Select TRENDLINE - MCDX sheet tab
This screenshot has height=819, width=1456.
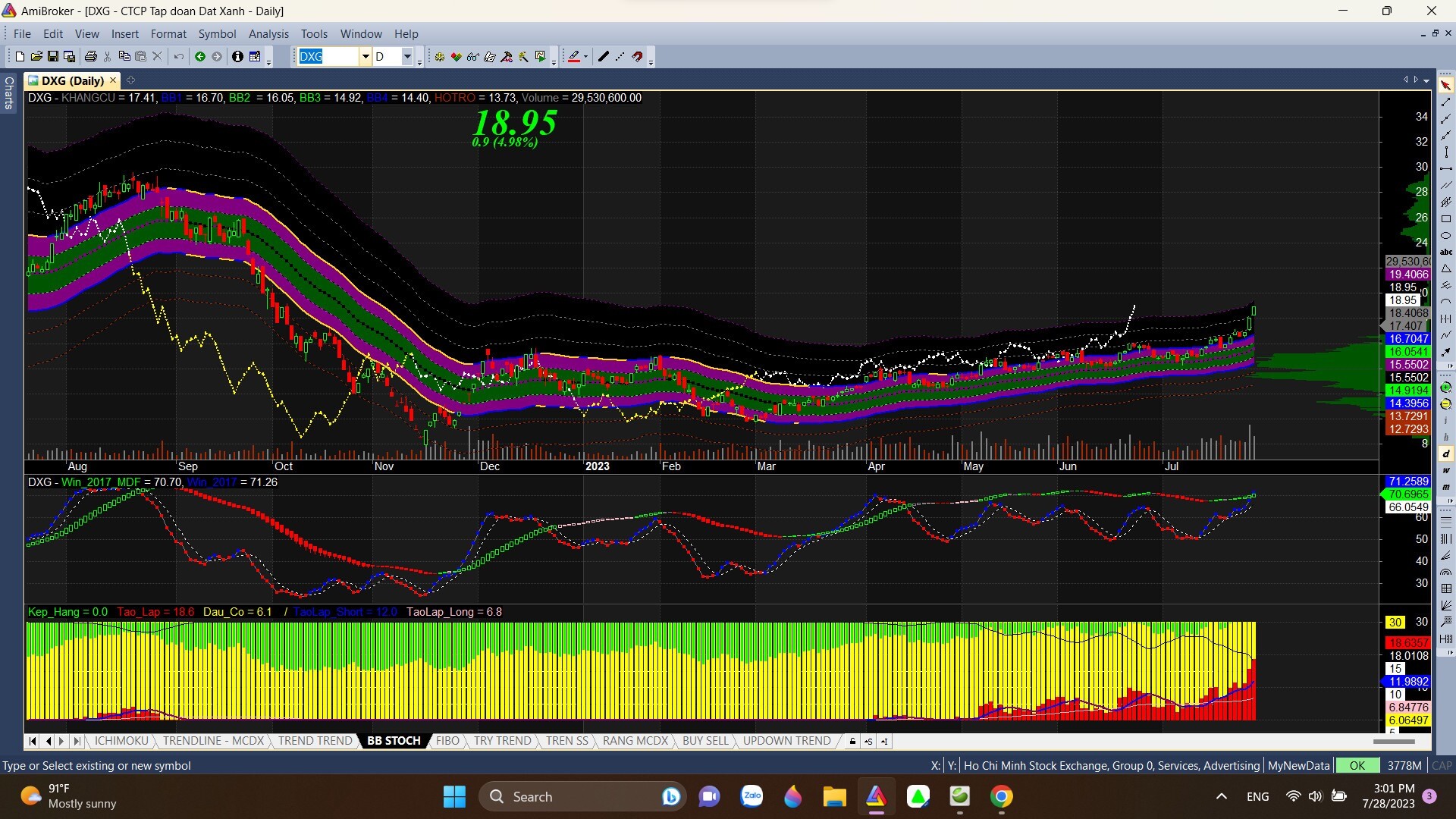pos(213,741)
